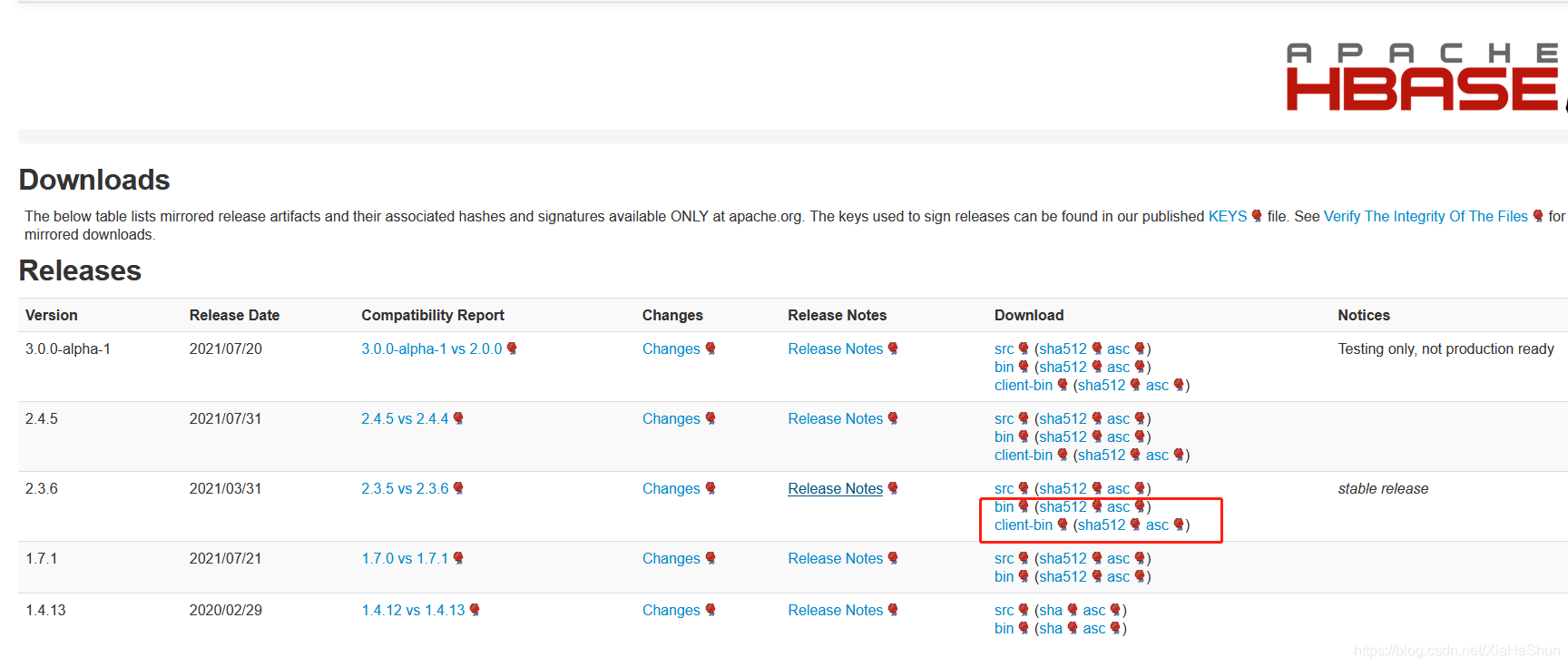The width and height of the screenshot is (1568, 667).
Task: Download src for version 2.3.6
Action: tap(1004, 488)
